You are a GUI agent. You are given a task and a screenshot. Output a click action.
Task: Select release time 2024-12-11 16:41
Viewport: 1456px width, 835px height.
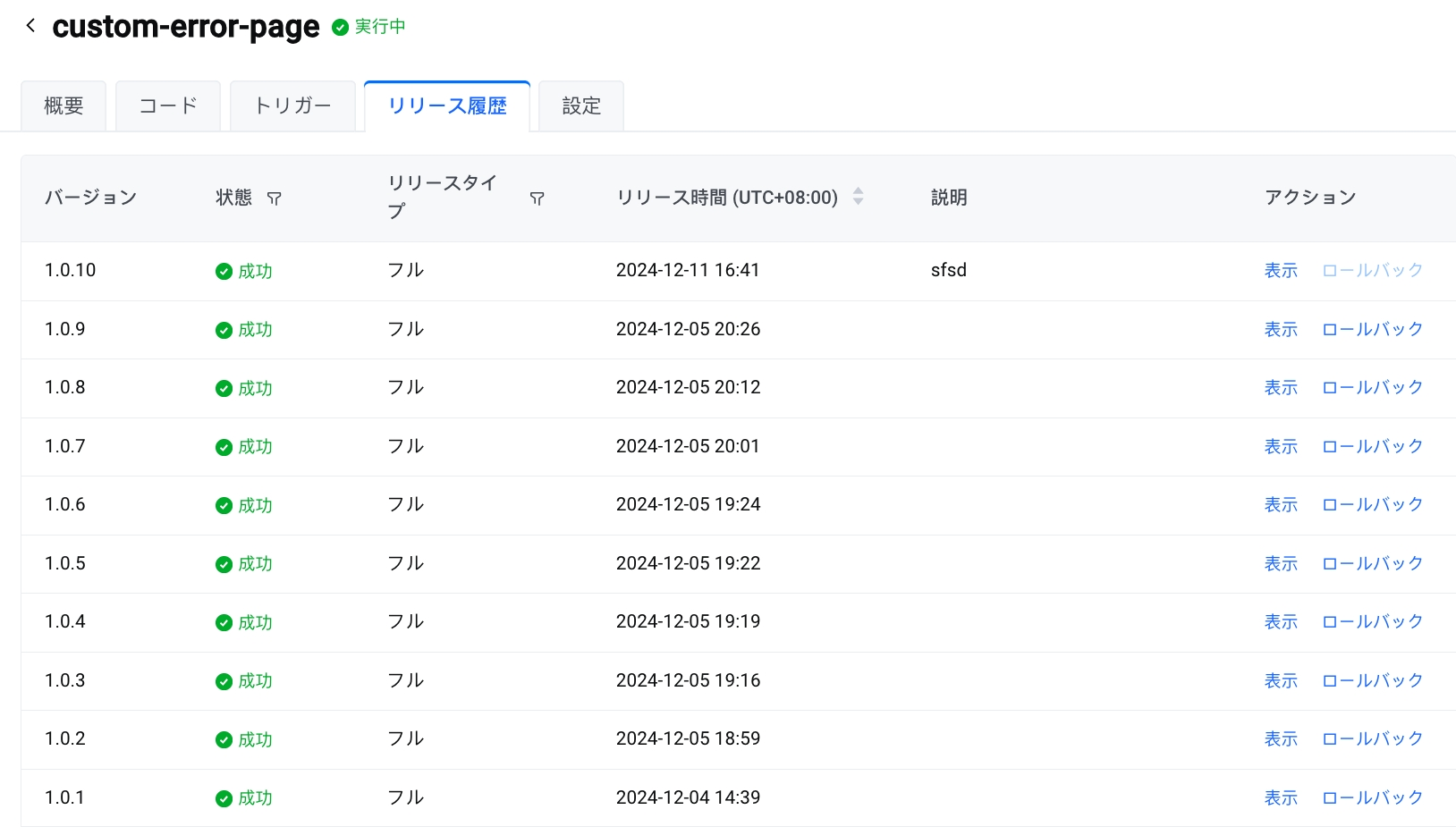point(688,270)
